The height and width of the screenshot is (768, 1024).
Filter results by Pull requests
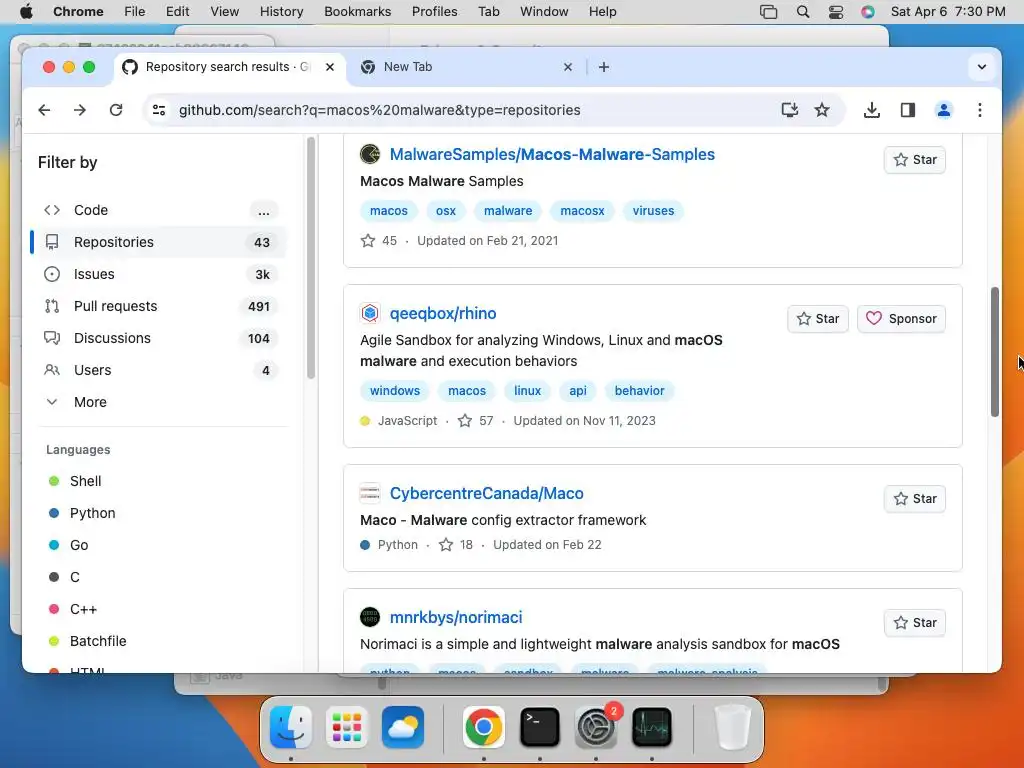coord(160,306)
